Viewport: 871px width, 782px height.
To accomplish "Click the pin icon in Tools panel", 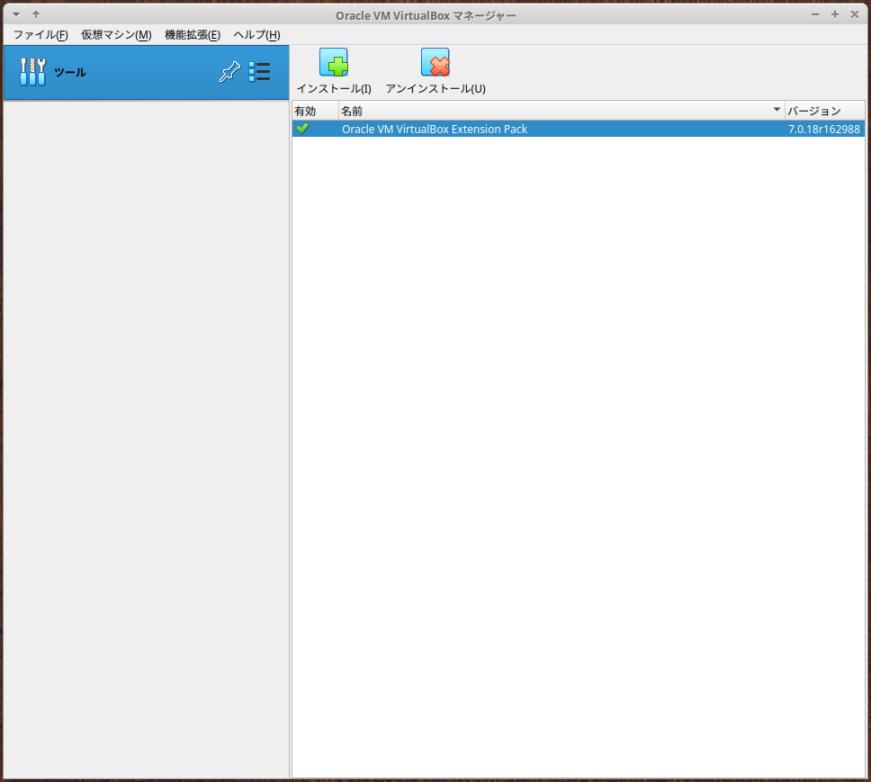I will coord(229,72).
